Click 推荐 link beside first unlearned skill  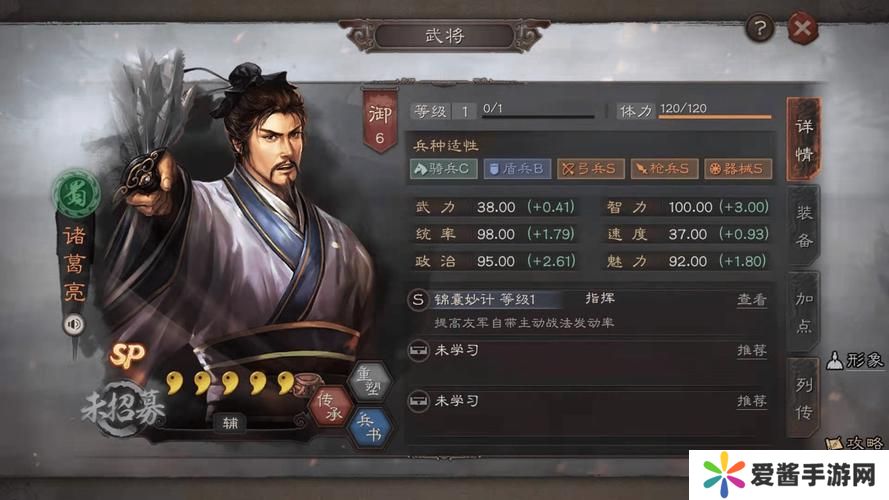[x=752, y=351]
